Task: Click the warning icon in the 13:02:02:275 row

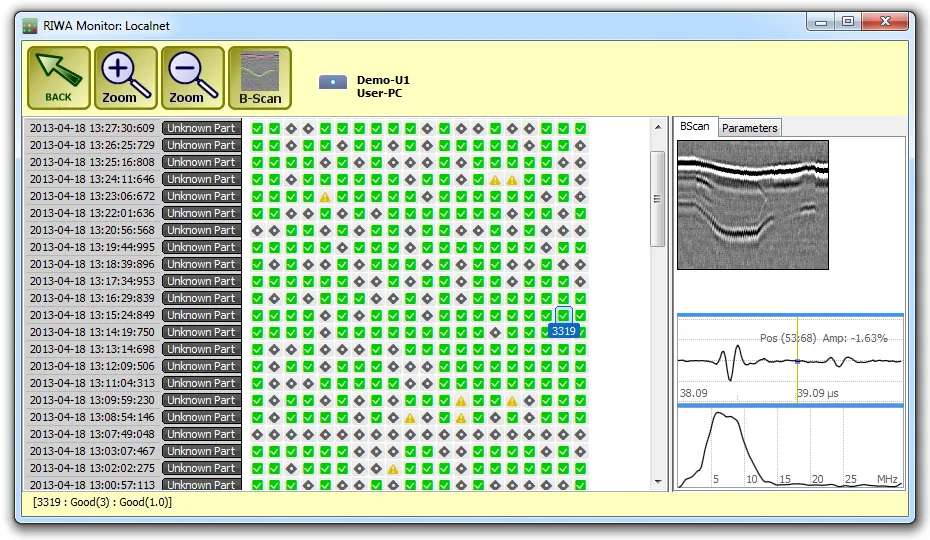Action: [393, 469]
